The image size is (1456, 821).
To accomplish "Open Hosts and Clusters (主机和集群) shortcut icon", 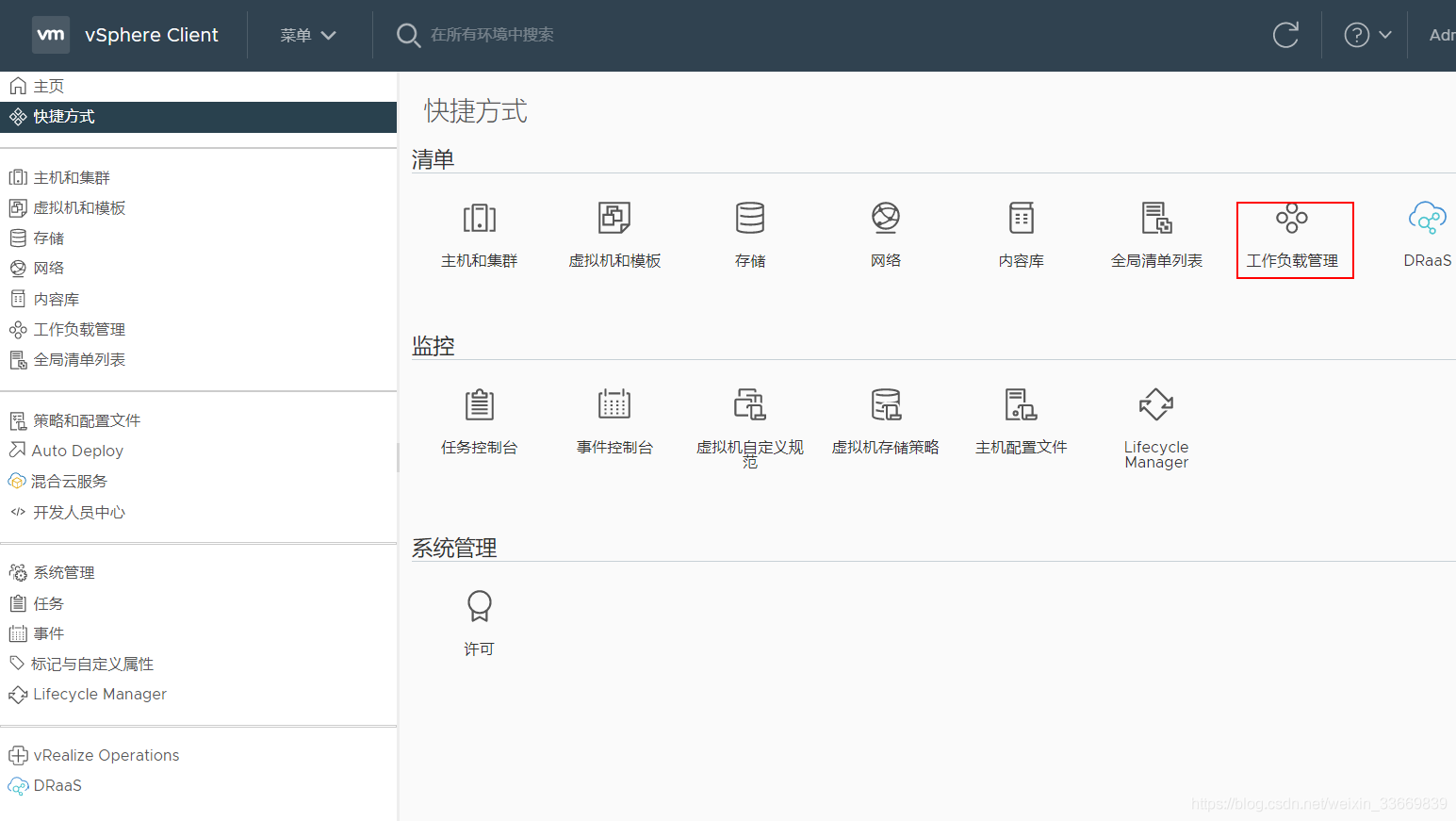I will tap(480, 219).
